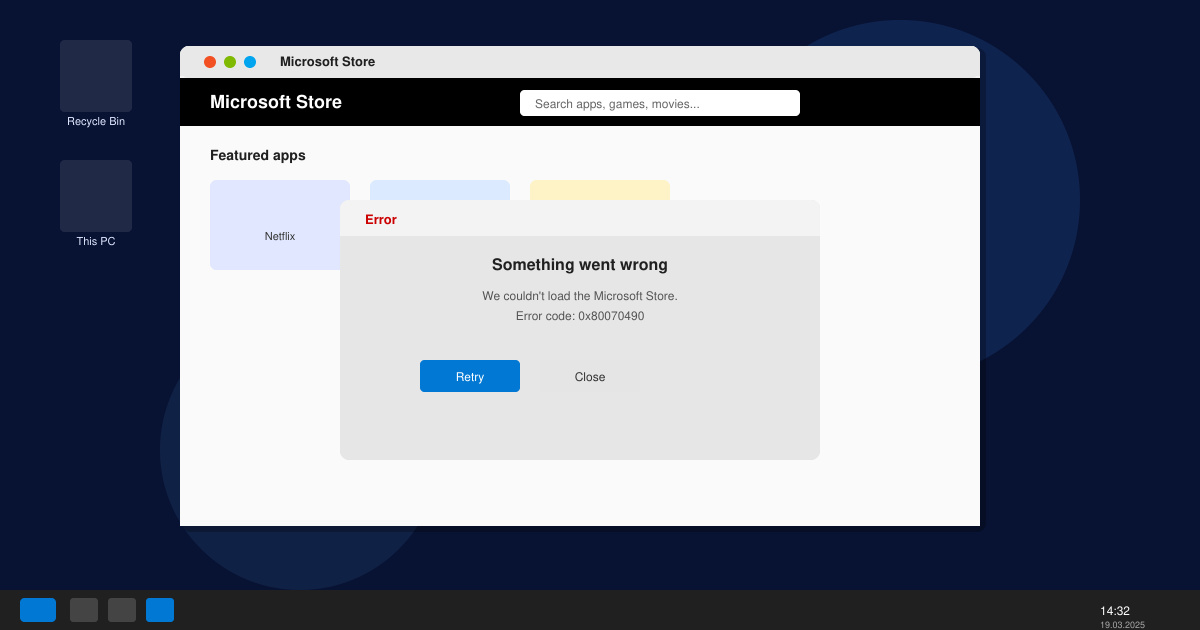Click the blue Start button on taskbar
The width and height of the screenshot is (1200, 630).
(x=38, y=610)
